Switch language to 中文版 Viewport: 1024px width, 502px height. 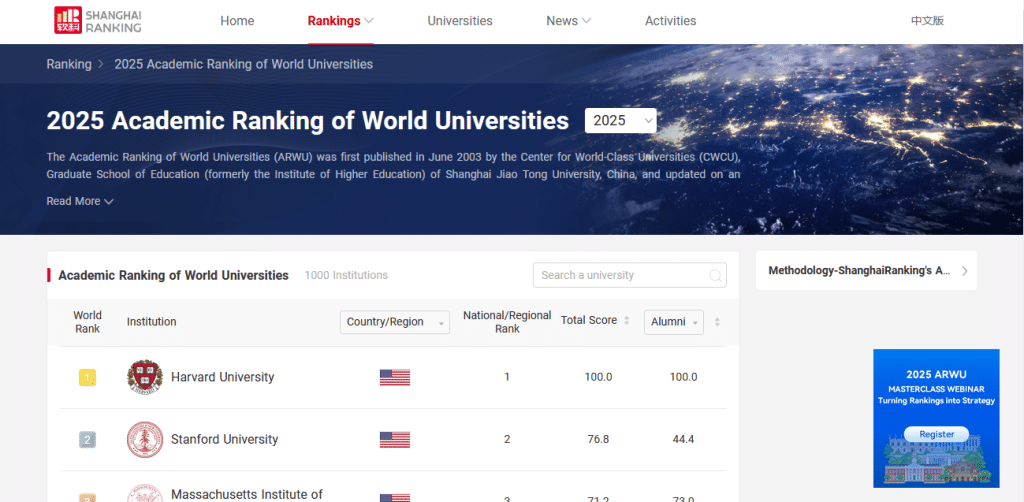(x=927, y=21)
